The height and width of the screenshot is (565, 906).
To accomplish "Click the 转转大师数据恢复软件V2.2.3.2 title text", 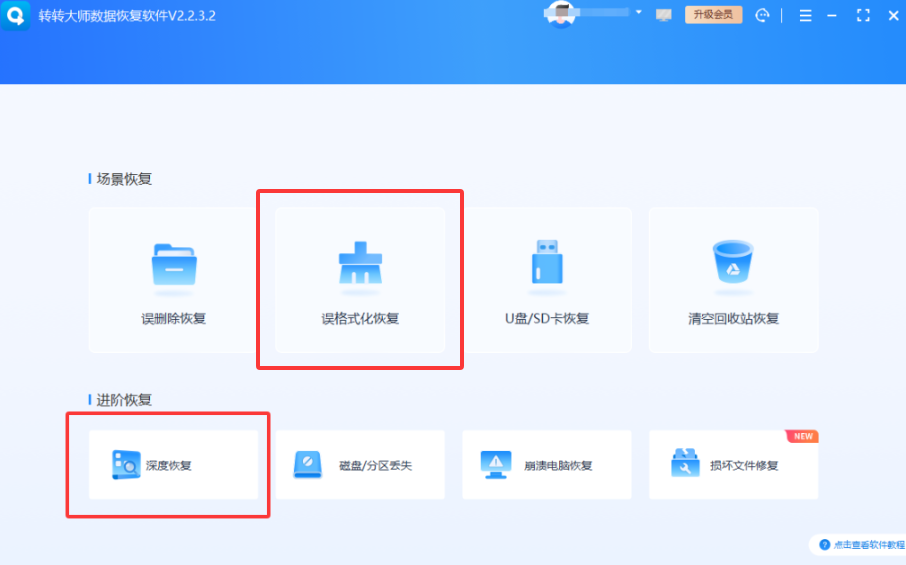I will (x=127, y=16).
